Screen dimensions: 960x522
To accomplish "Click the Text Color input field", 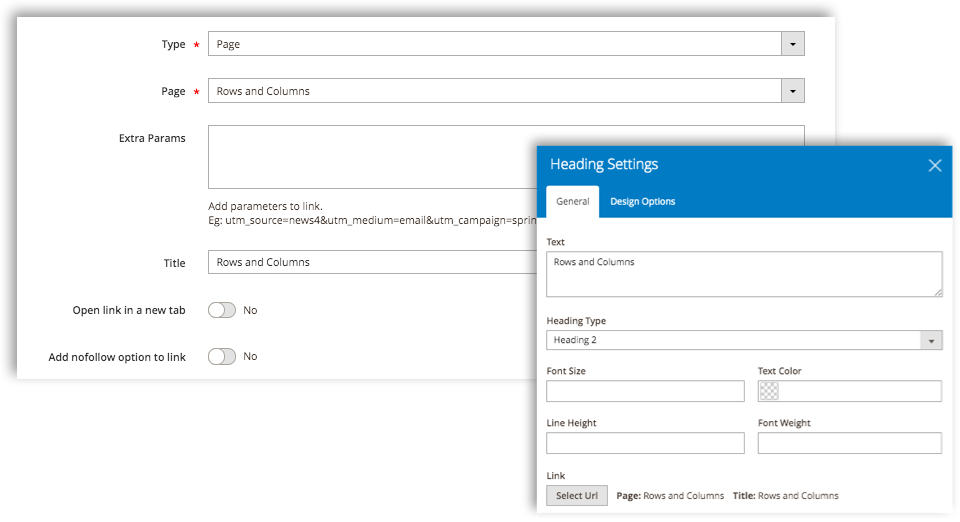I will pyautogui.click(x=849, y=391).
